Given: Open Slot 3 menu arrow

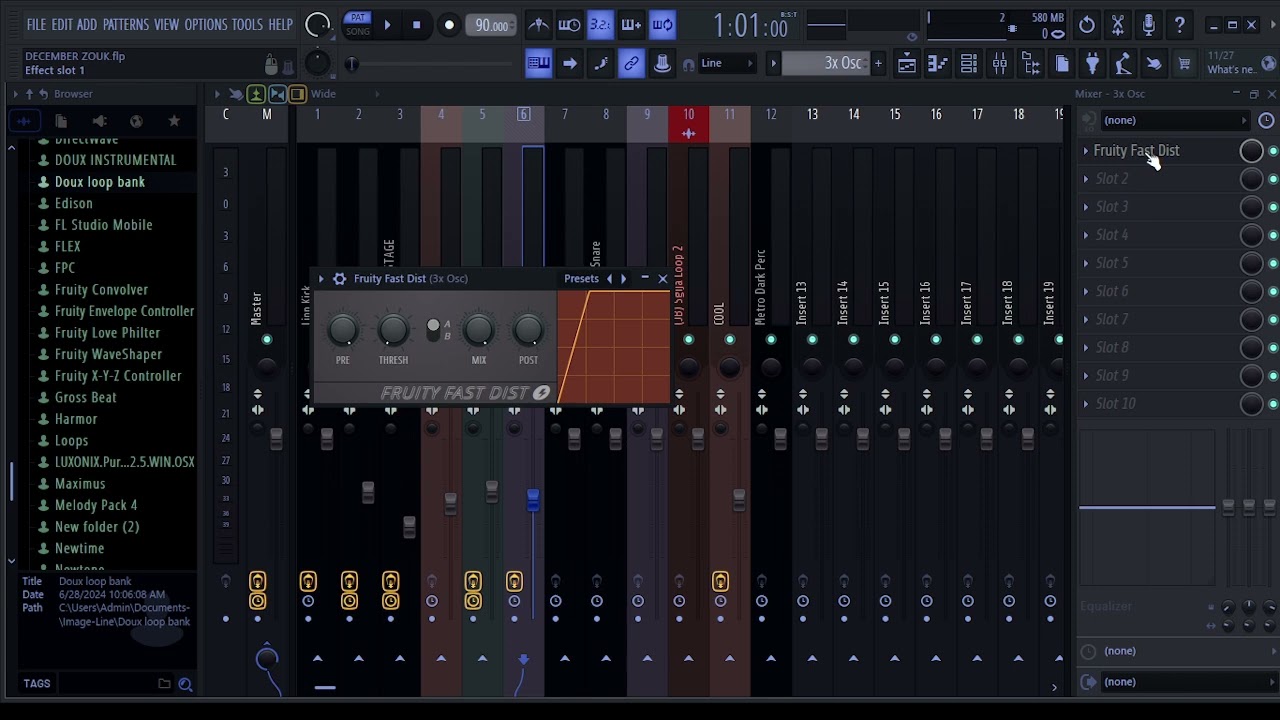Looking at the screenshot, I should pyautogui.click(x=1086, y=207).
